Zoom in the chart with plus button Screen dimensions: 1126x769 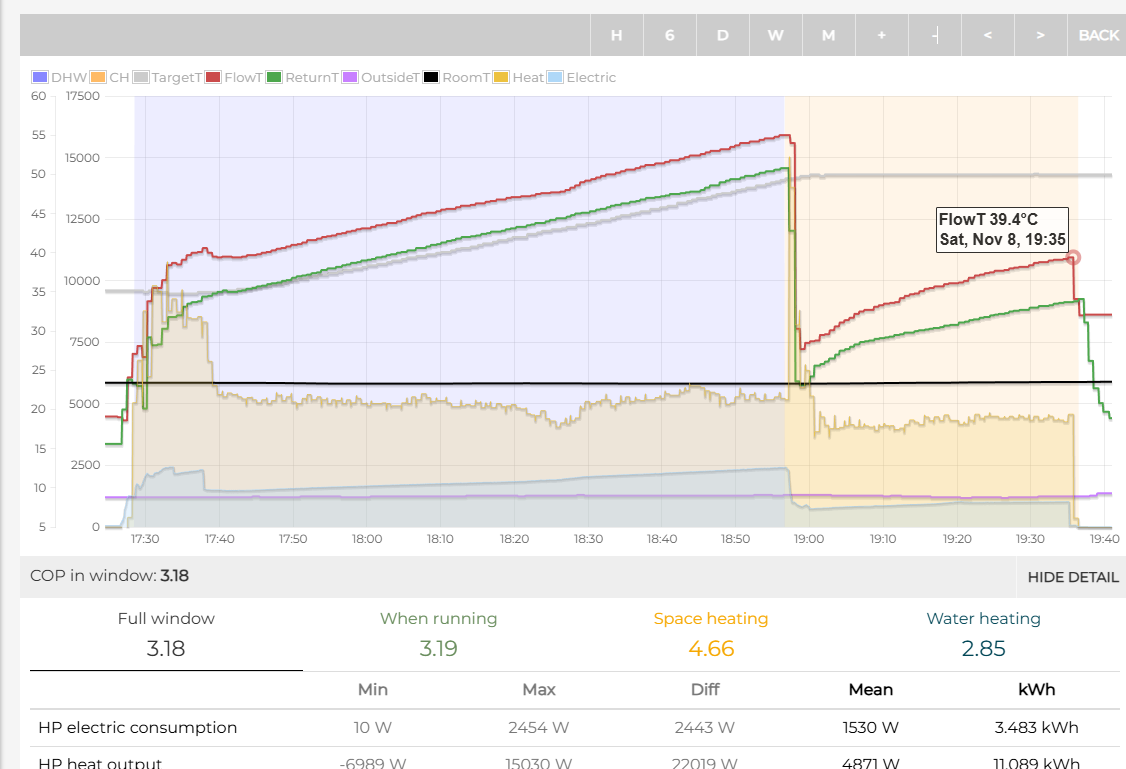point(881,35)
